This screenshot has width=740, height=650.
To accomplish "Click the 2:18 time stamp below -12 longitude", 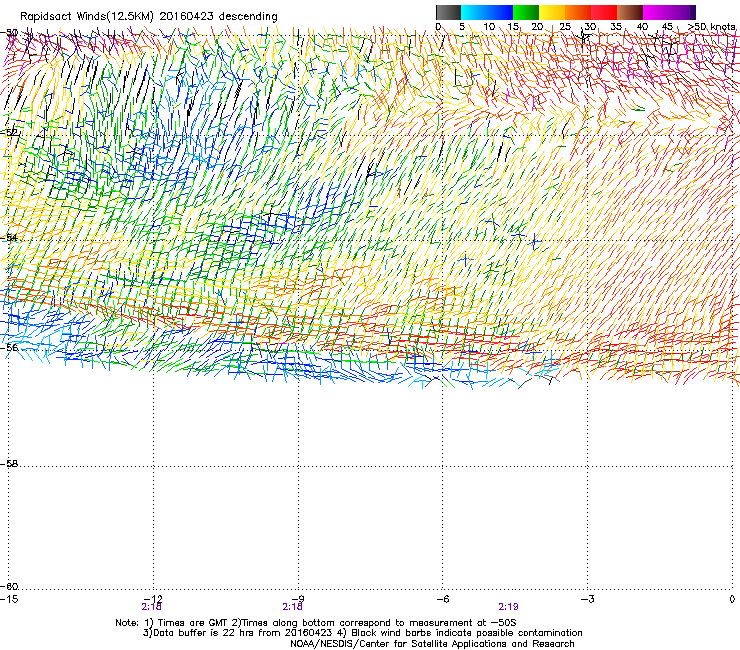I will point(151,607).
